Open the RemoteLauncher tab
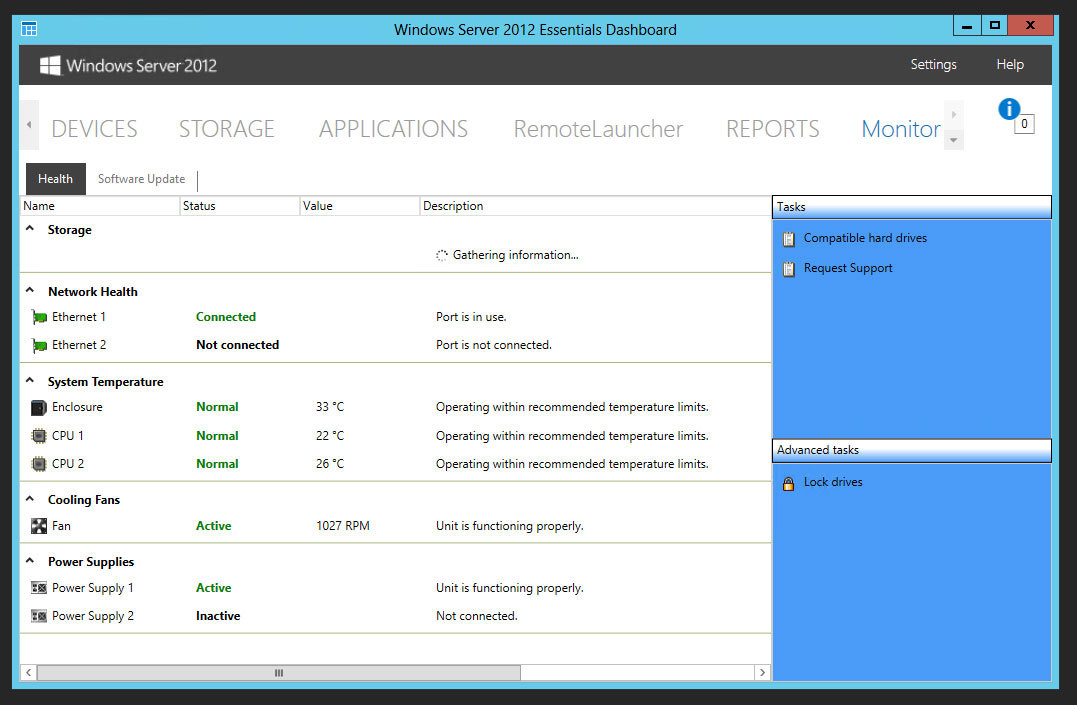The height and width of the screenshot is (705, 1077). 598,128
